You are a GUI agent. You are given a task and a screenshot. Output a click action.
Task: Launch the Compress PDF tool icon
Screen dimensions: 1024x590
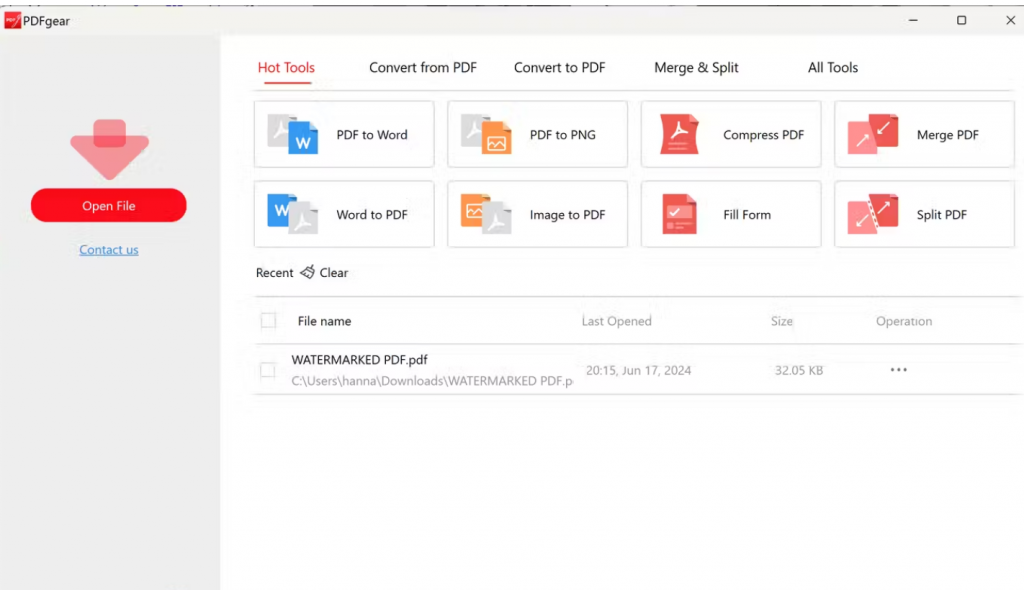[680, 134]
